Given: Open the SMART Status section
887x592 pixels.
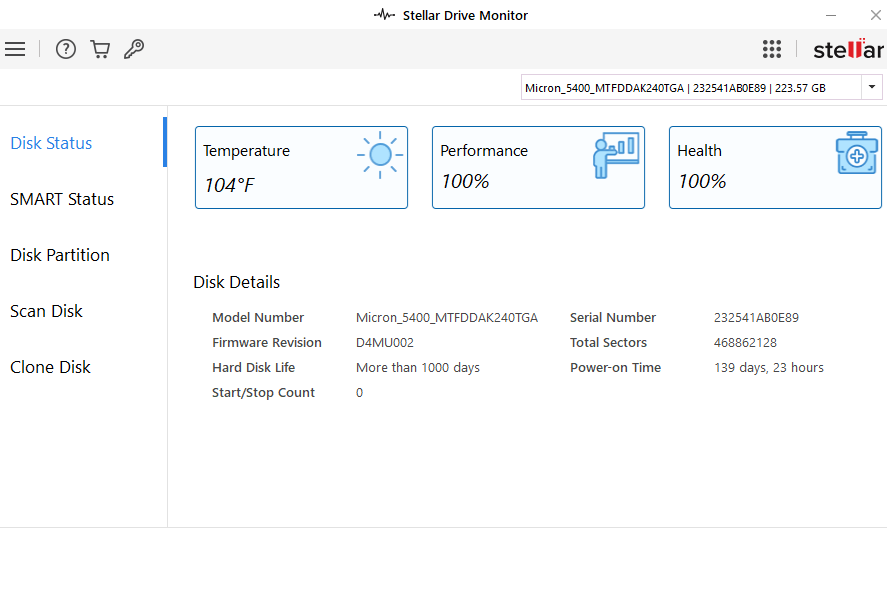Looking at the screenshot, I should (x=62, y=199).
